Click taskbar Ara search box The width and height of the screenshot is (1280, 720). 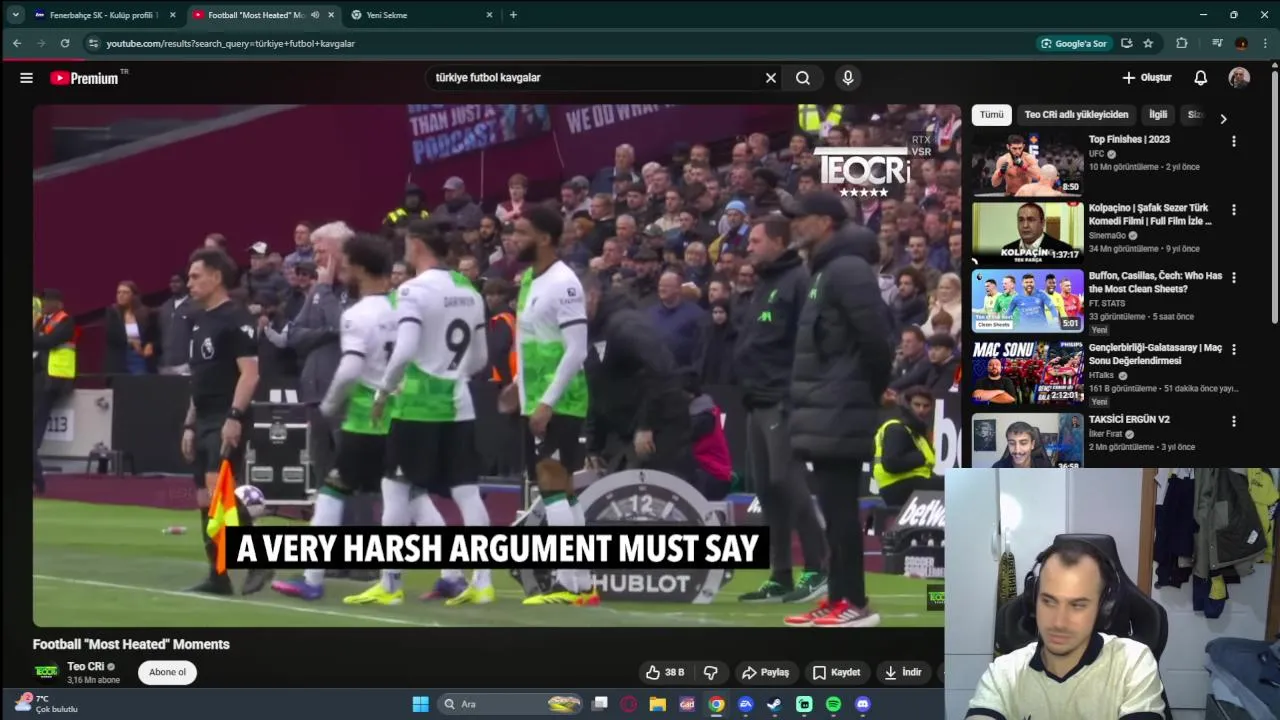coord(511,704)
